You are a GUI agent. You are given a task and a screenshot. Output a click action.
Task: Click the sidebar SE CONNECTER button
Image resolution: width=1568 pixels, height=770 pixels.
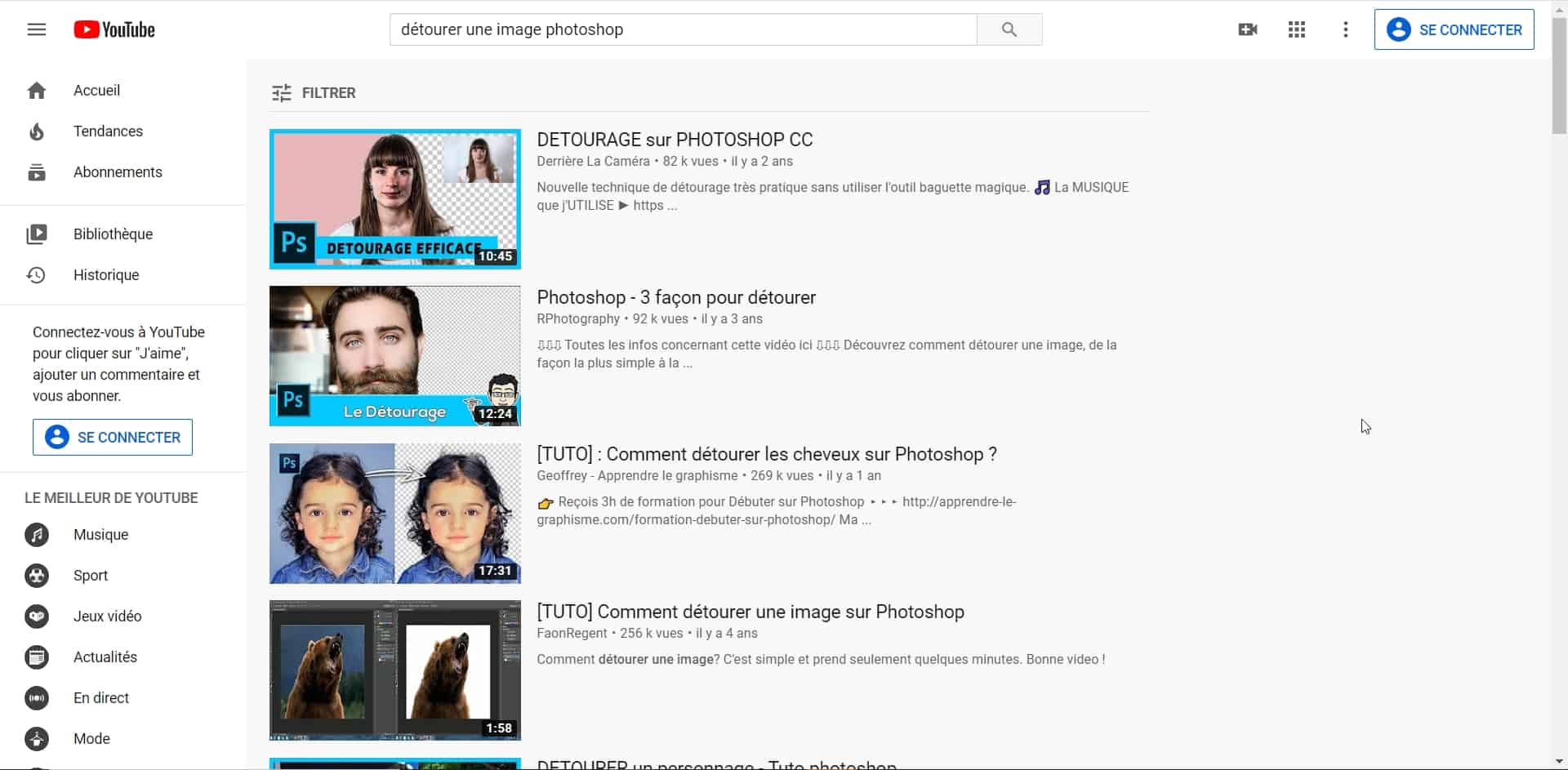[113, 438]
